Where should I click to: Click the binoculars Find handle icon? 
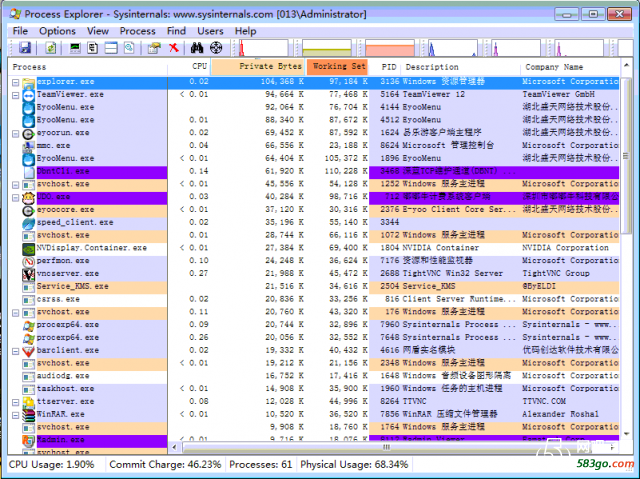(x=197, y=48)
